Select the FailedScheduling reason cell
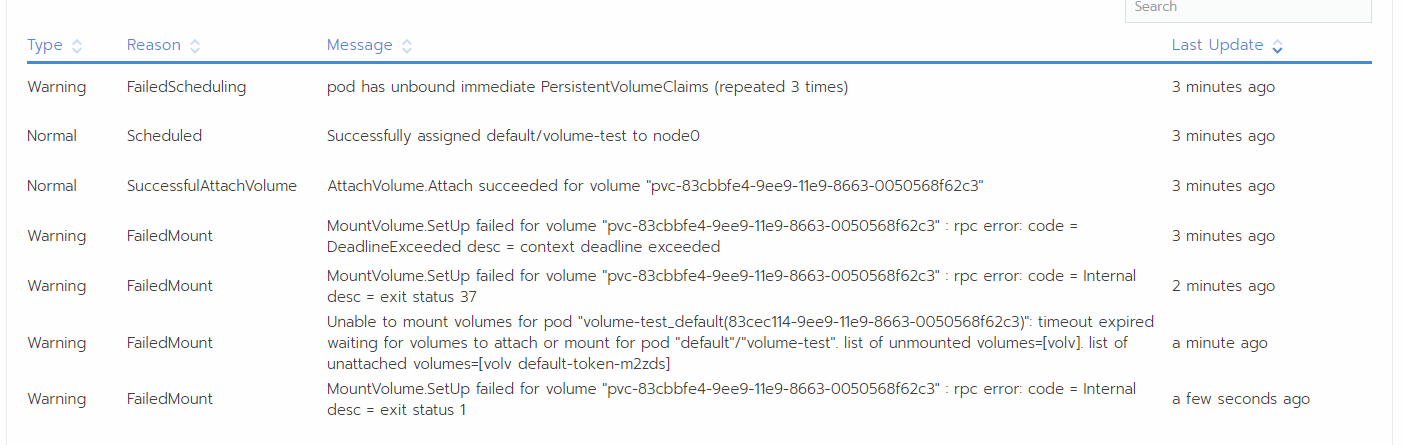Image resolution: width=1405 pixels, height=445 pixels. point(186,87)
